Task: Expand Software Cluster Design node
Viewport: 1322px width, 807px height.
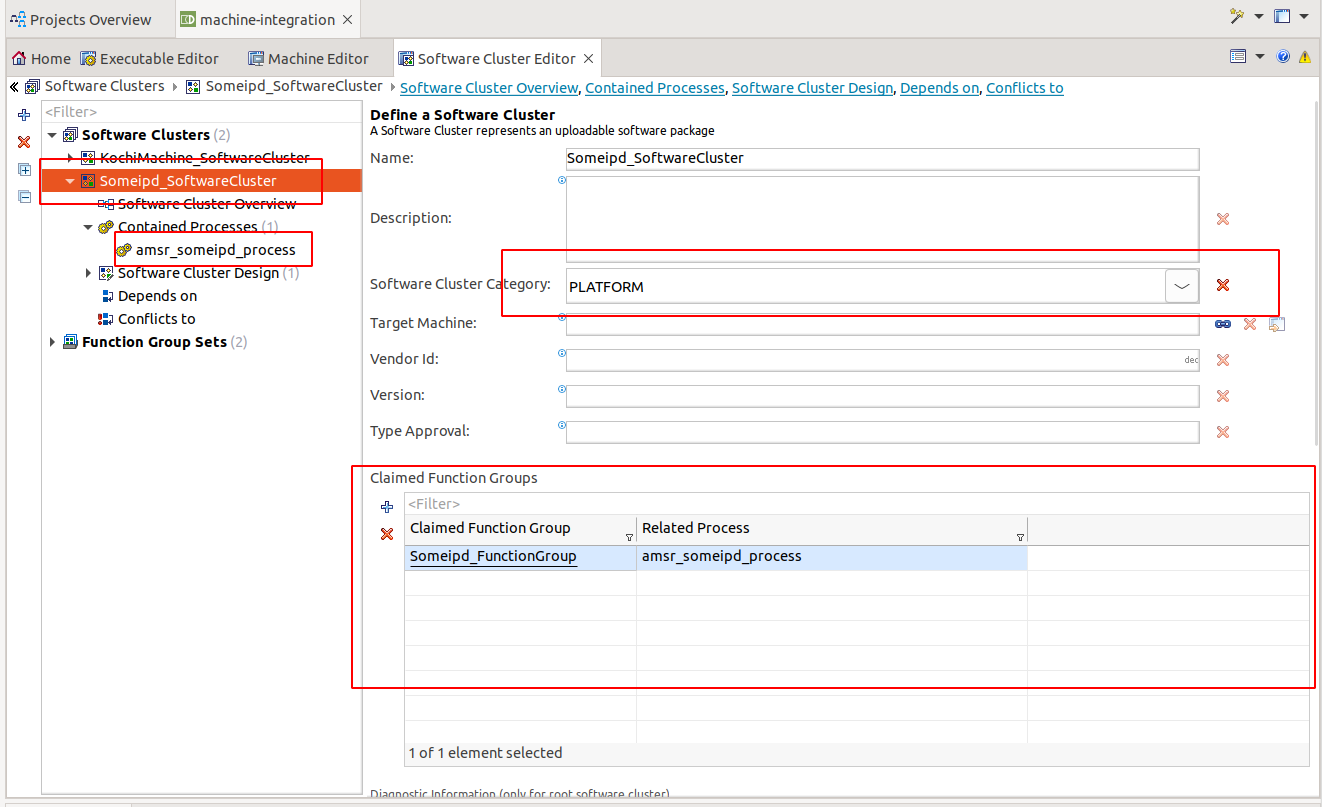Action: pyautogui.click(x=88, y=273)
